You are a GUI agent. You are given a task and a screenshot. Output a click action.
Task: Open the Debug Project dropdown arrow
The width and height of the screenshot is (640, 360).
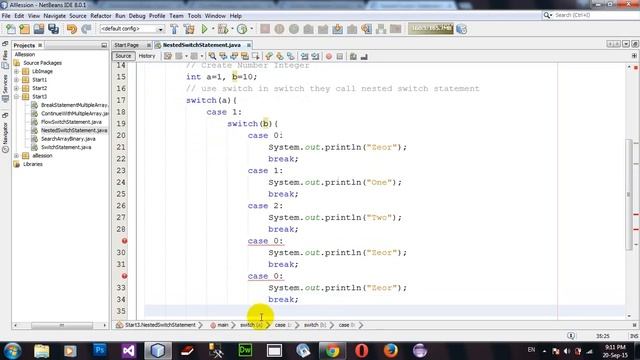[232, 29]
